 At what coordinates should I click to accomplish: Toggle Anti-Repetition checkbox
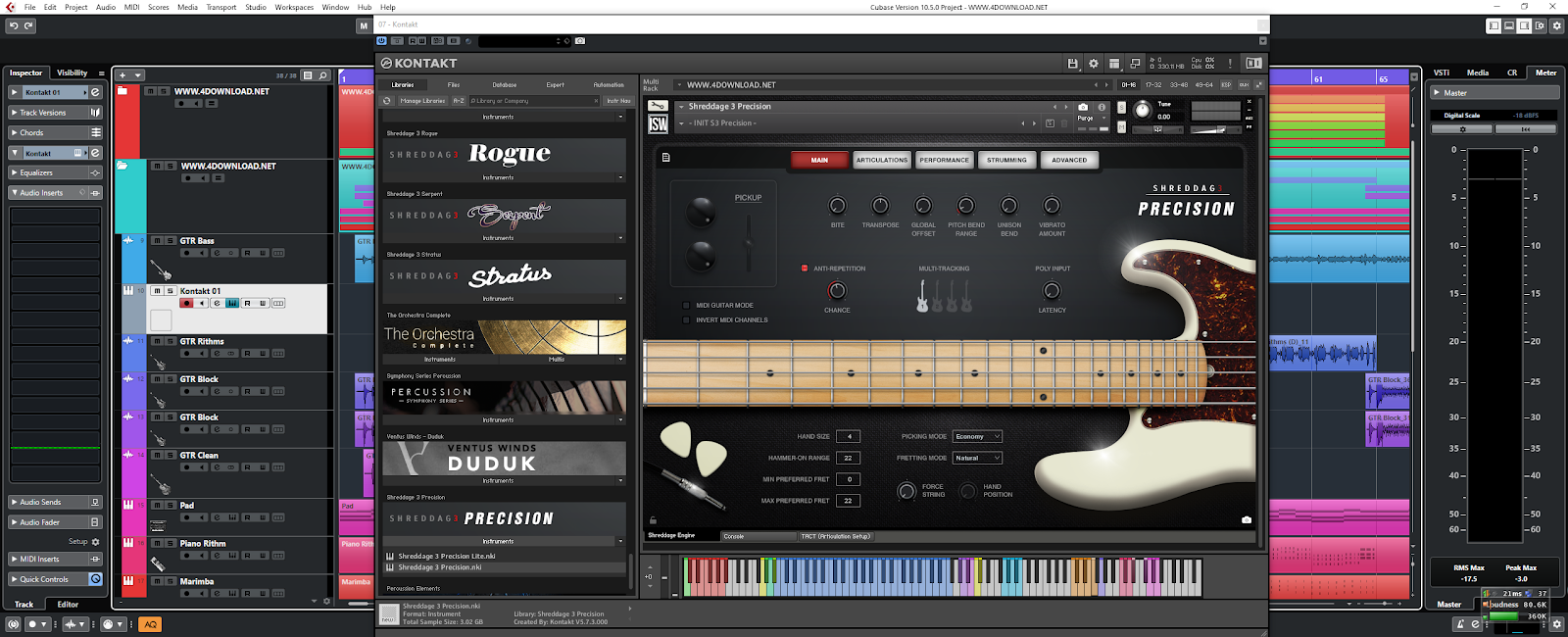805,268
